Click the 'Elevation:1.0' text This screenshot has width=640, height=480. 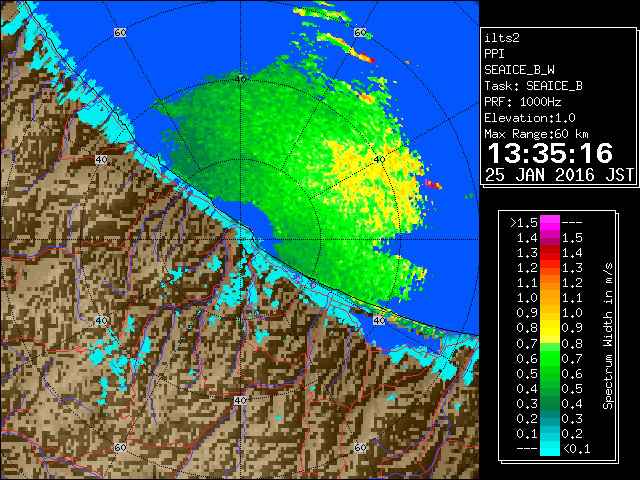coord(530,118)
